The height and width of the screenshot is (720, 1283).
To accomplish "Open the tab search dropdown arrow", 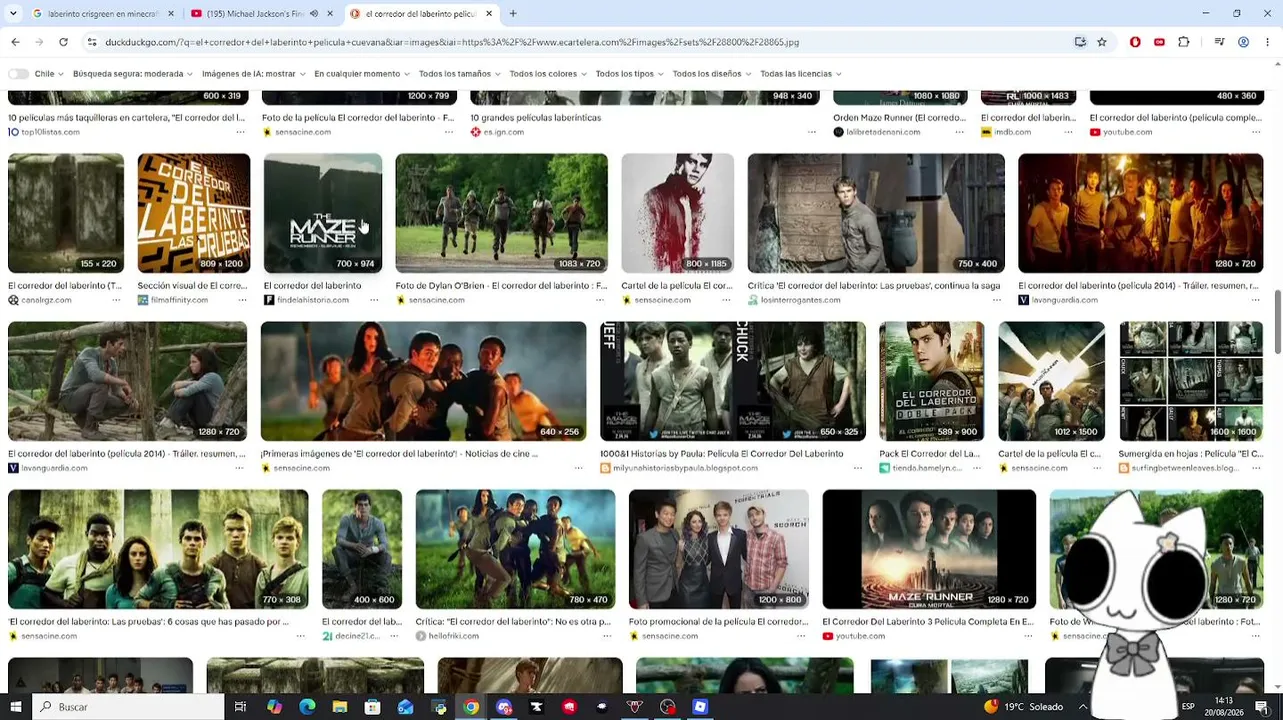I will click(x=15, y=14).
